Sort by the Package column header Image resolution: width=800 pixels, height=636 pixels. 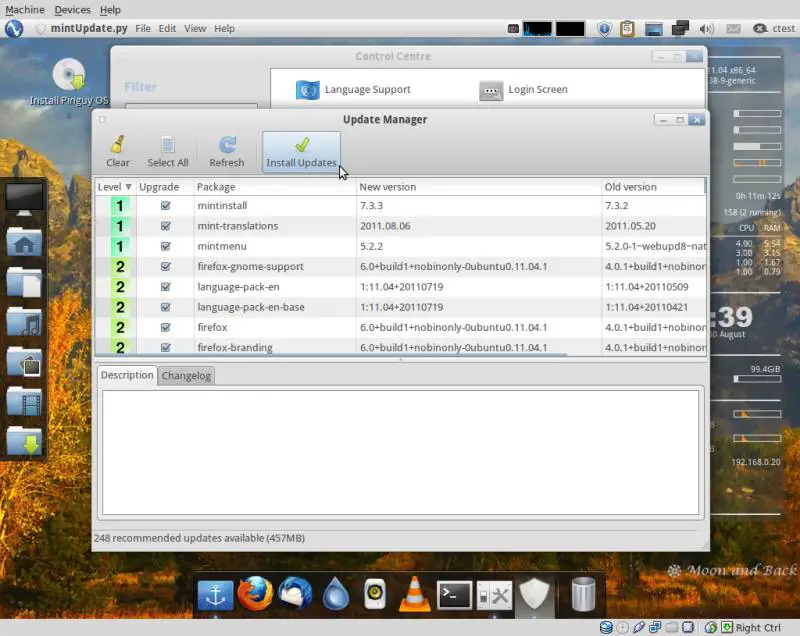point(274,187)
